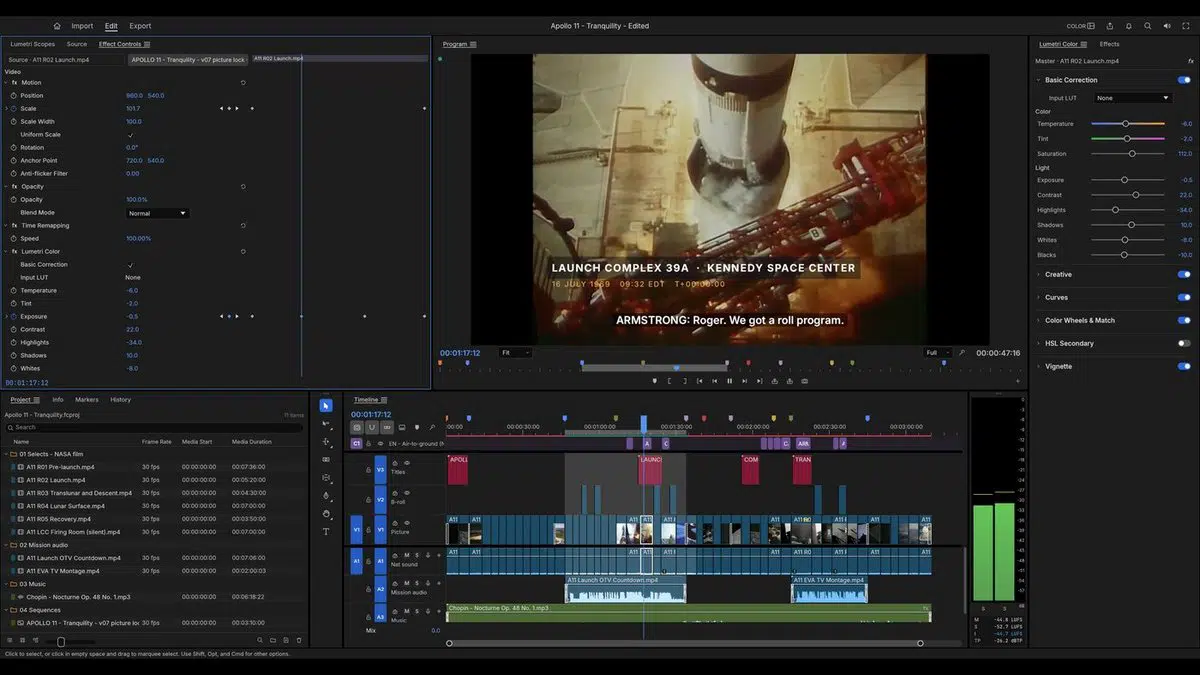Open the Full playback resolution dropdown

(x=938, y=352)
